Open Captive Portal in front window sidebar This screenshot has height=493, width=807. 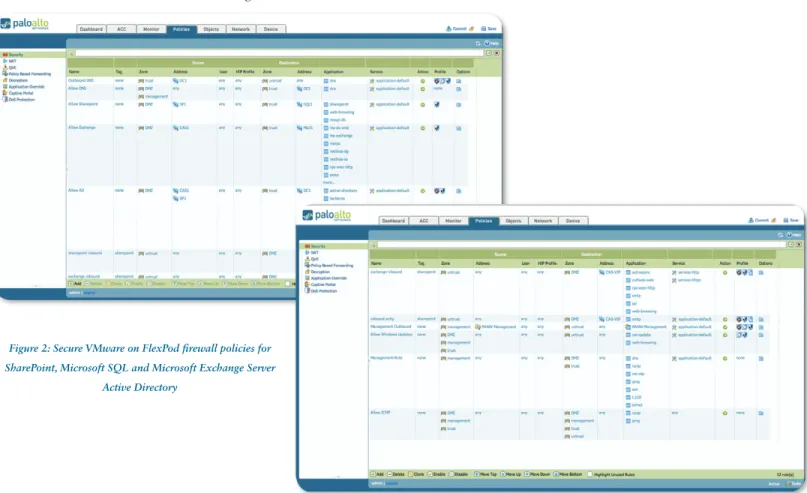321,285
